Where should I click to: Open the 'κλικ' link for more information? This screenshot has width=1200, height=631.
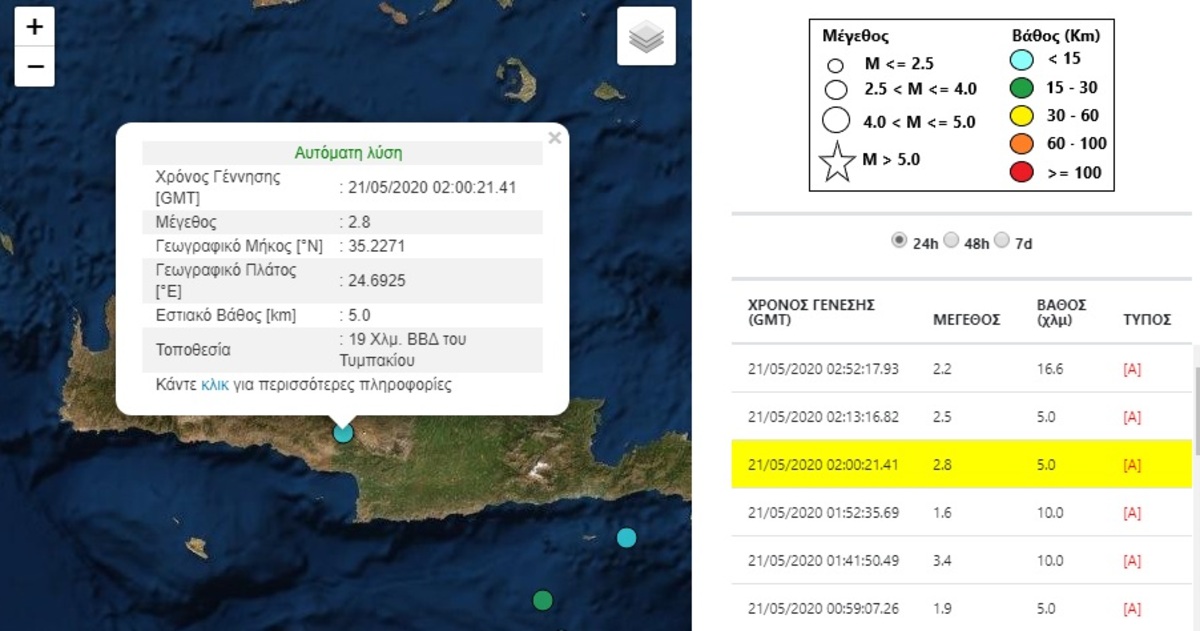pos(215,384)
